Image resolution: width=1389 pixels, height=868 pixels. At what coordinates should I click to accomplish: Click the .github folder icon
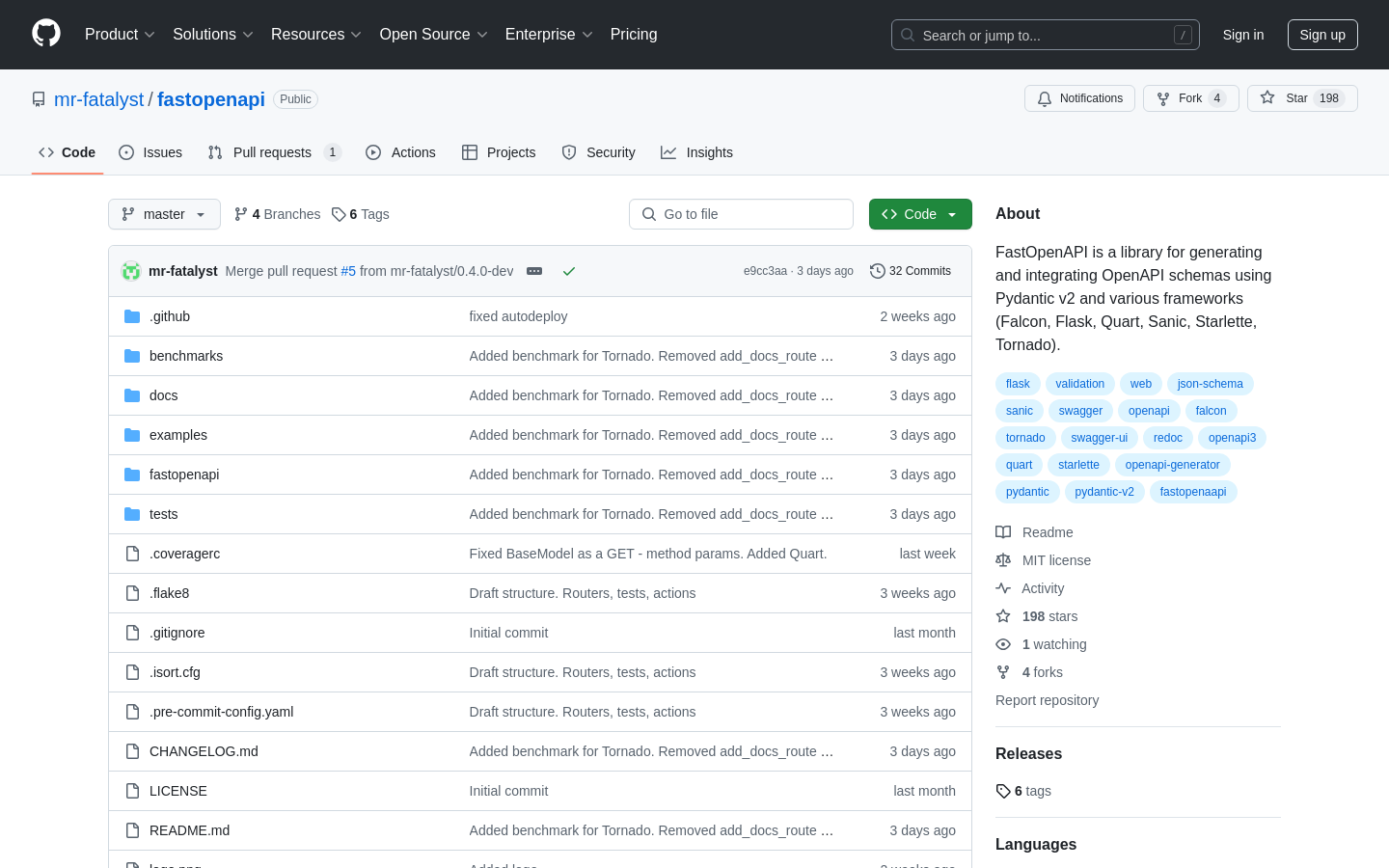tap(132, 316)
